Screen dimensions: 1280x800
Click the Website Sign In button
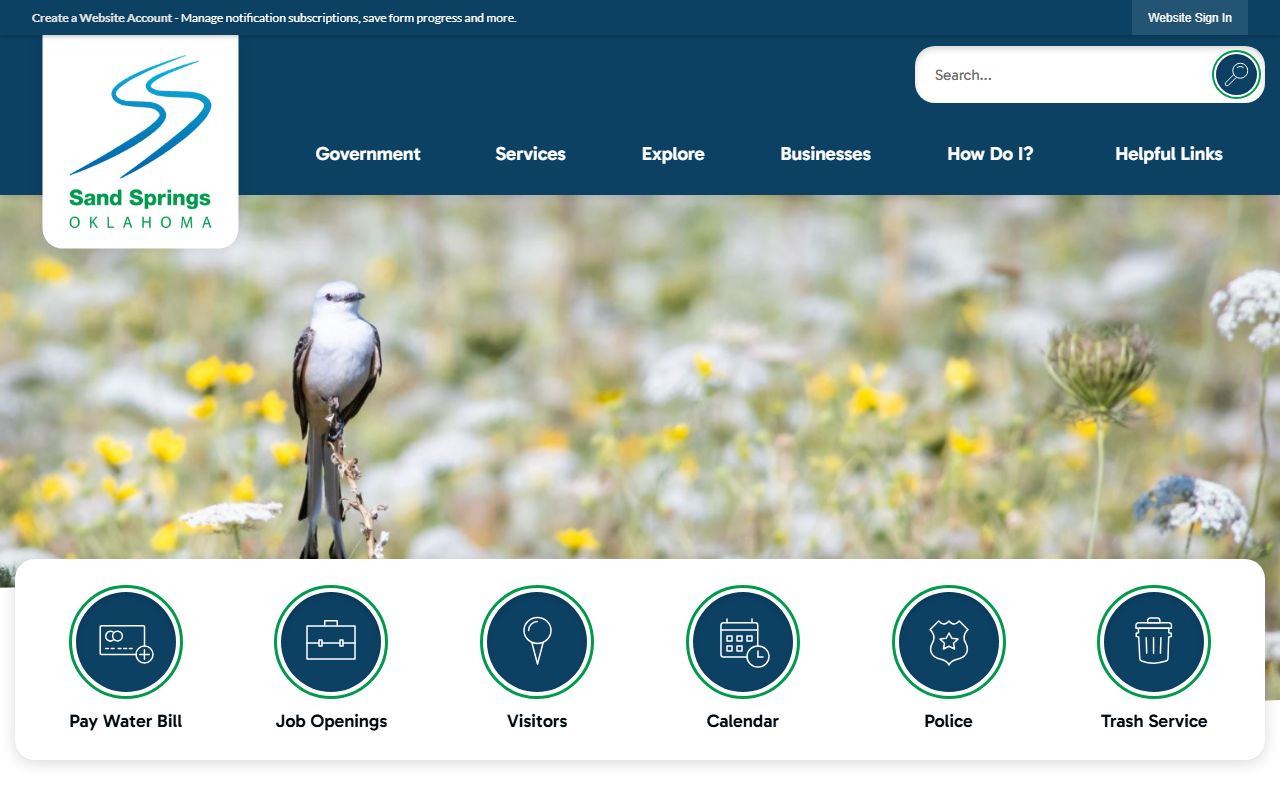tap(1189, 18)
